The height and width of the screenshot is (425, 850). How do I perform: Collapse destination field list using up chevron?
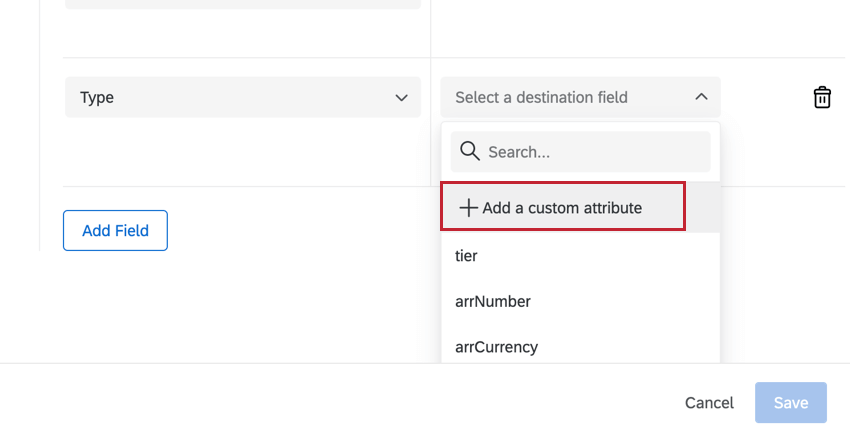(701, 97)
